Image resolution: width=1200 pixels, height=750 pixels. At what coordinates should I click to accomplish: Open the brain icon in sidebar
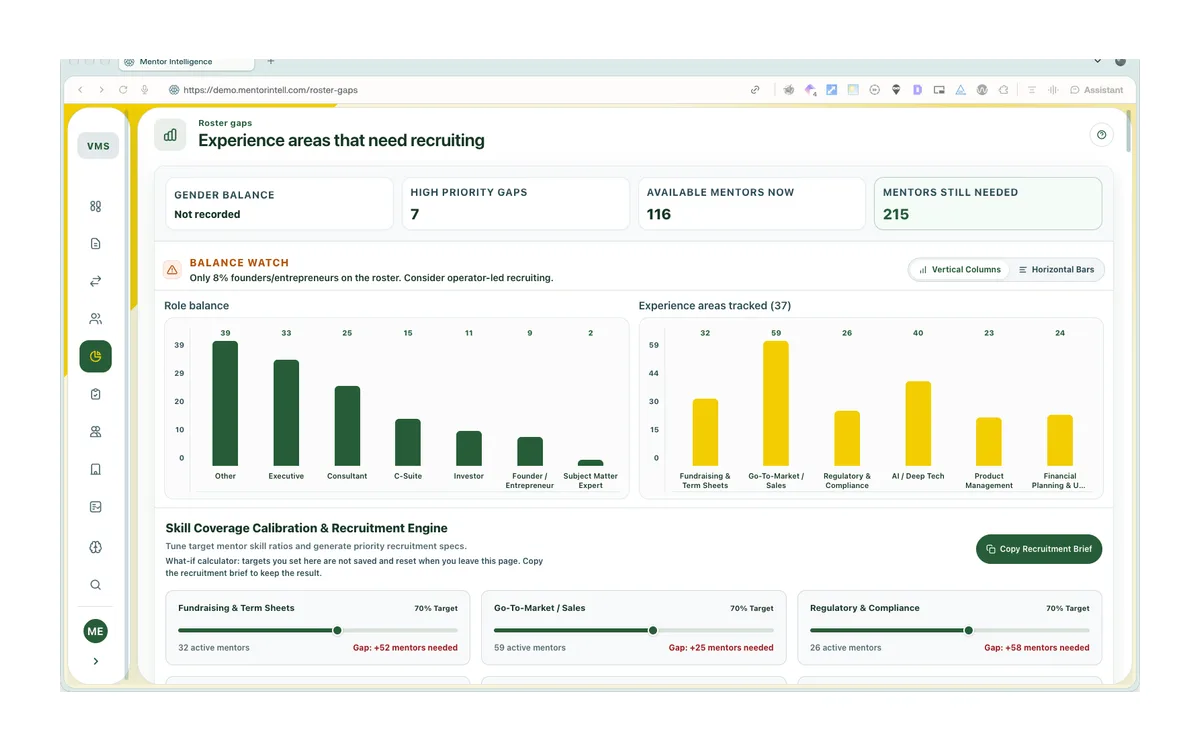pos(95,547)
